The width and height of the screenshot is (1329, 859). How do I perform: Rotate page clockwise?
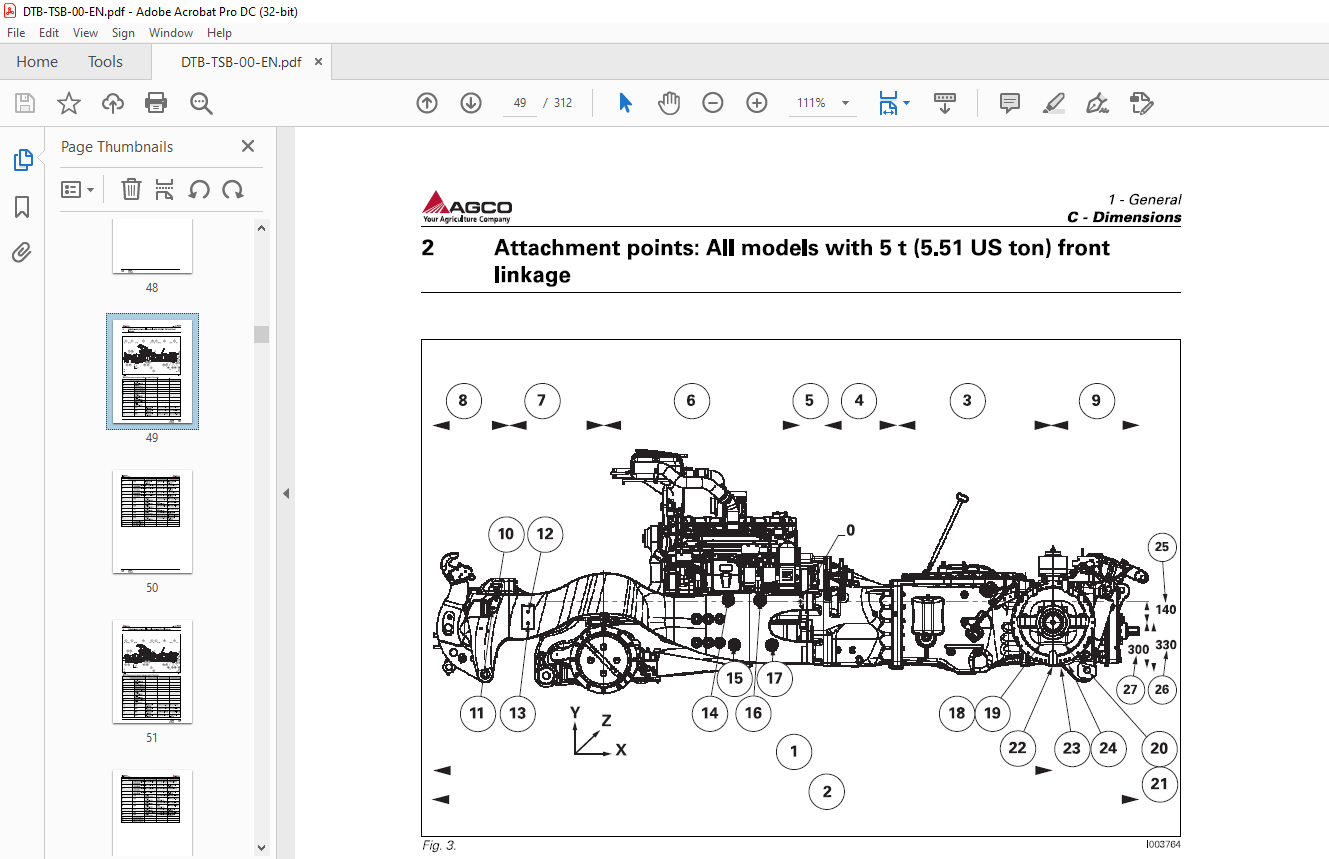pos(233,189)
